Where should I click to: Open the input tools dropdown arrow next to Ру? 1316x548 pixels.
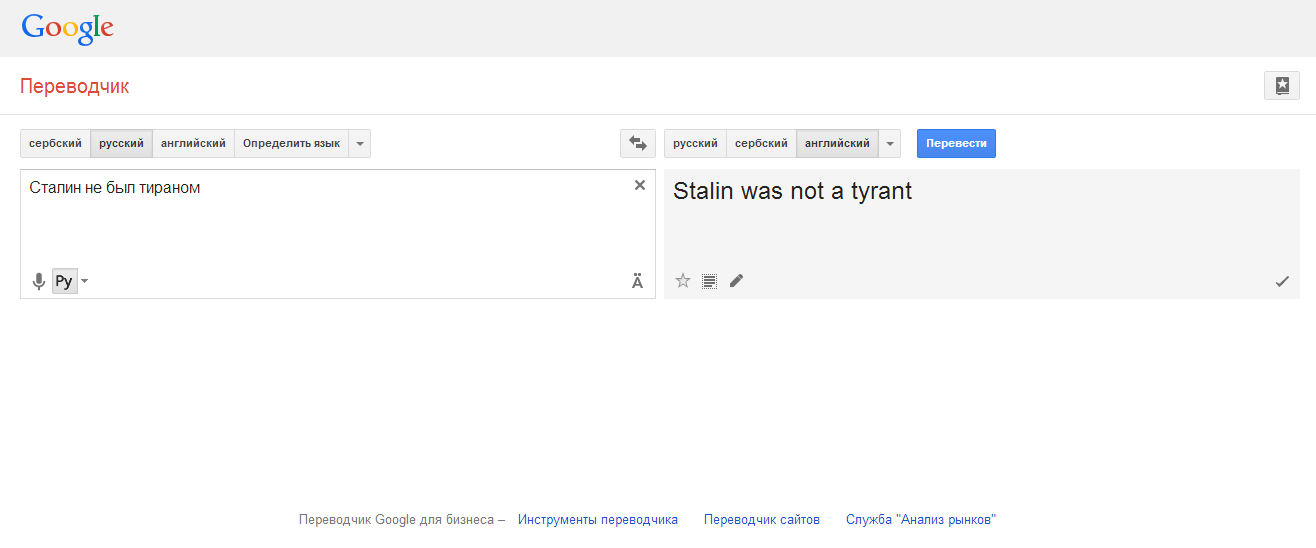tap(85, 281)
